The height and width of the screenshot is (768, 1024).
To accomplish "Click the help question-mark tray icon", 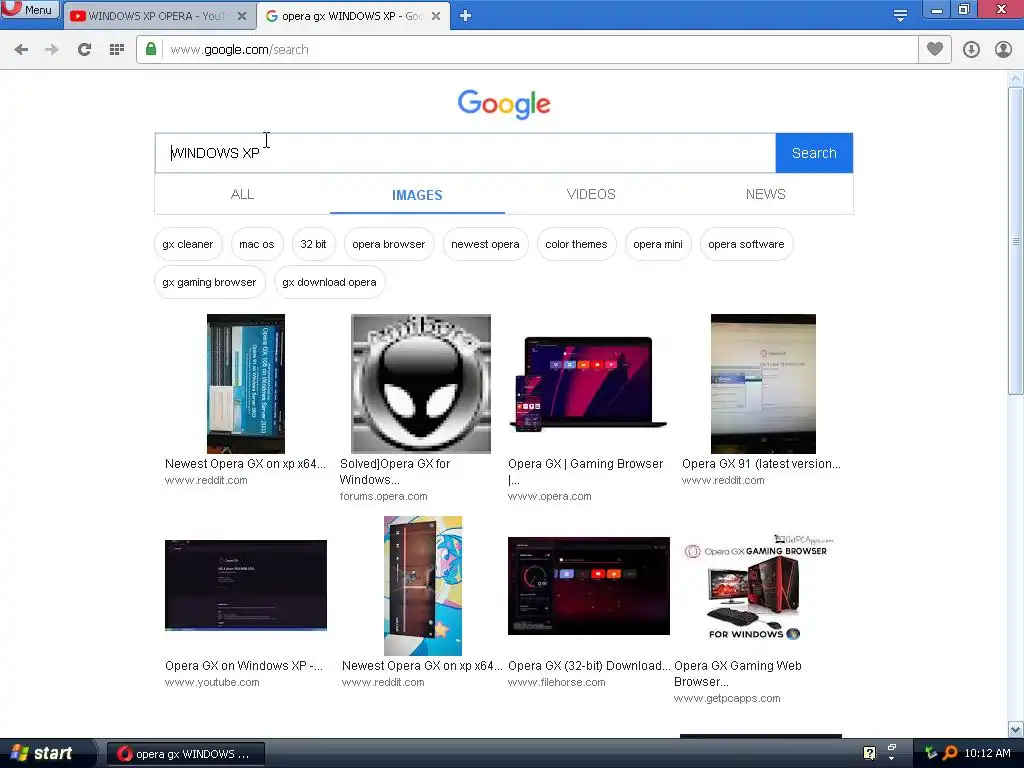I will (869, 753).
